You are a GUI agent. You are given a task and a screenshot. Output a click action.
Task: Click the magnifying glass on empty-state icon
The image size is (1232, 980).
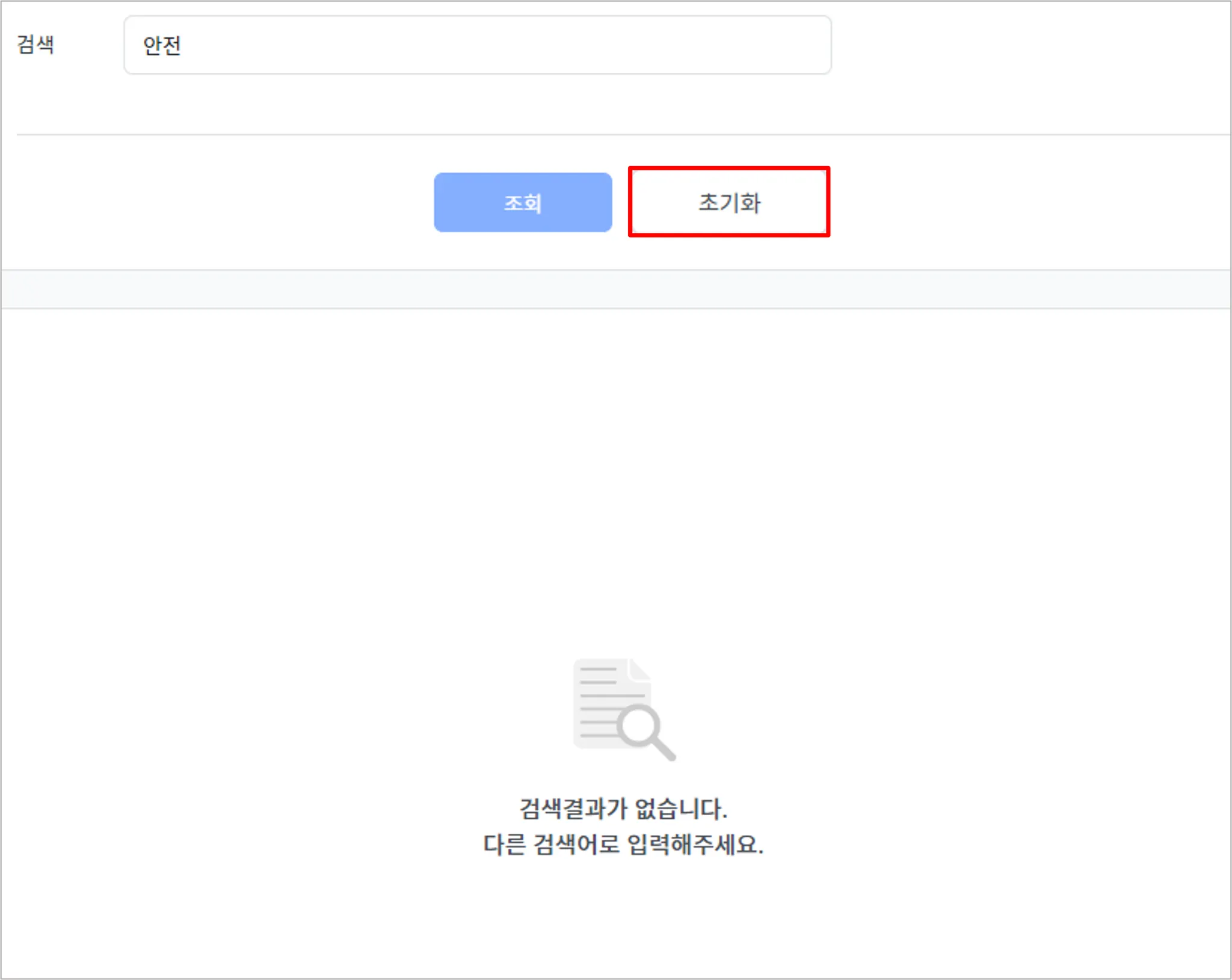[639, 725]
